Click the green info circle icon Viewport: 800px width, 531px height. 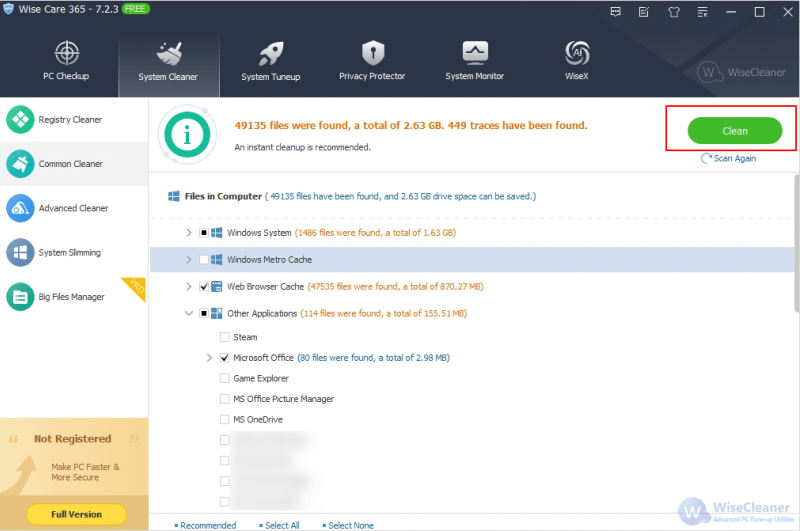pyautogui.click(x=187, y=135)
